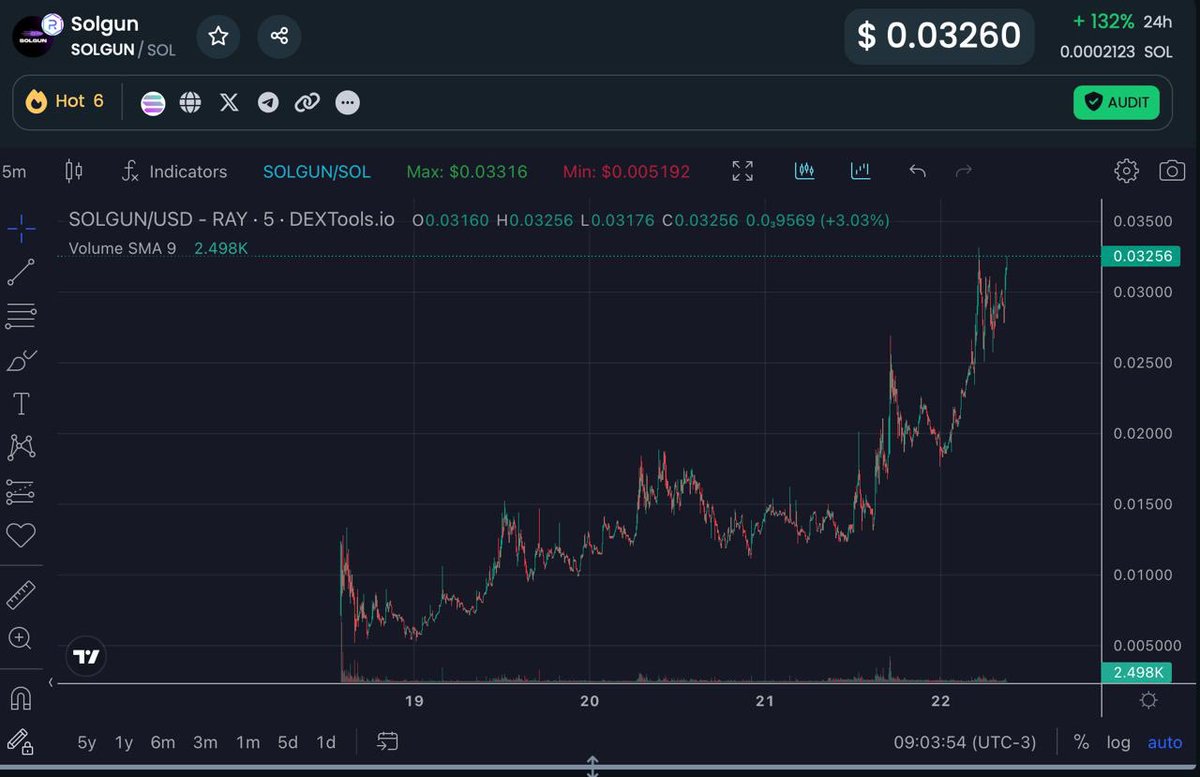Screen dimensions: 1200x777
Task: Click the SOLGUN/USD chart title legend
Action: tap(231, 220)
